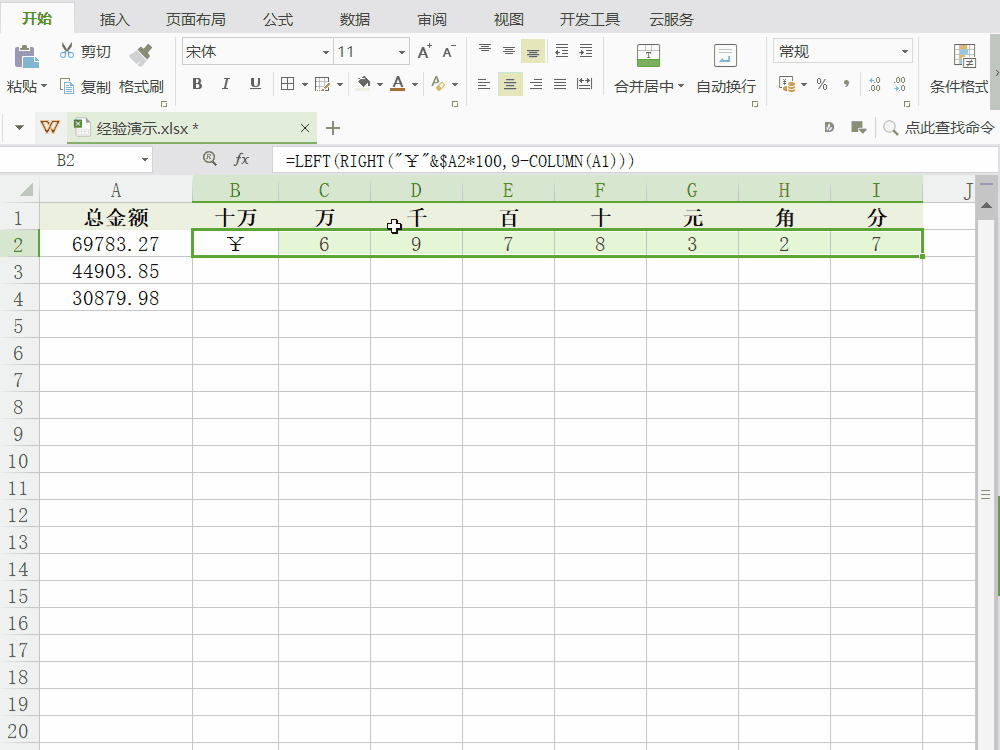Toggle italic formatting
The height and width of the screenshot is (750, 1000).
226,84
